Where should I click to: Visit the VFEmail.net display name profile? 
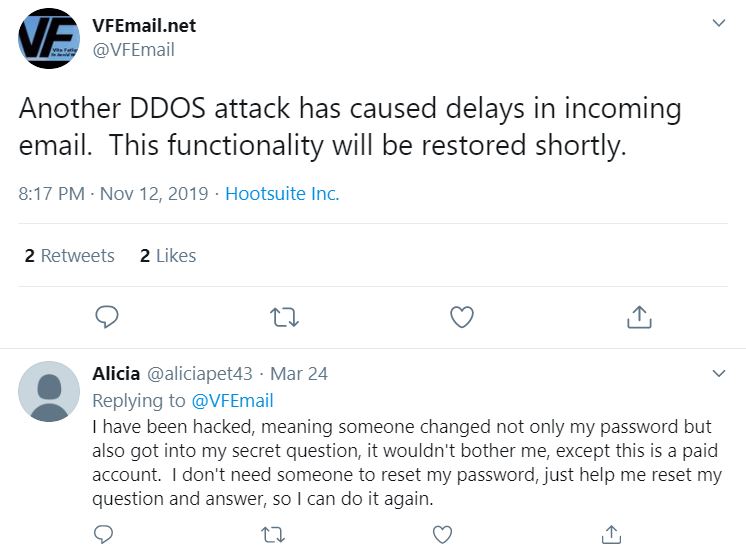tap(144, 26)
